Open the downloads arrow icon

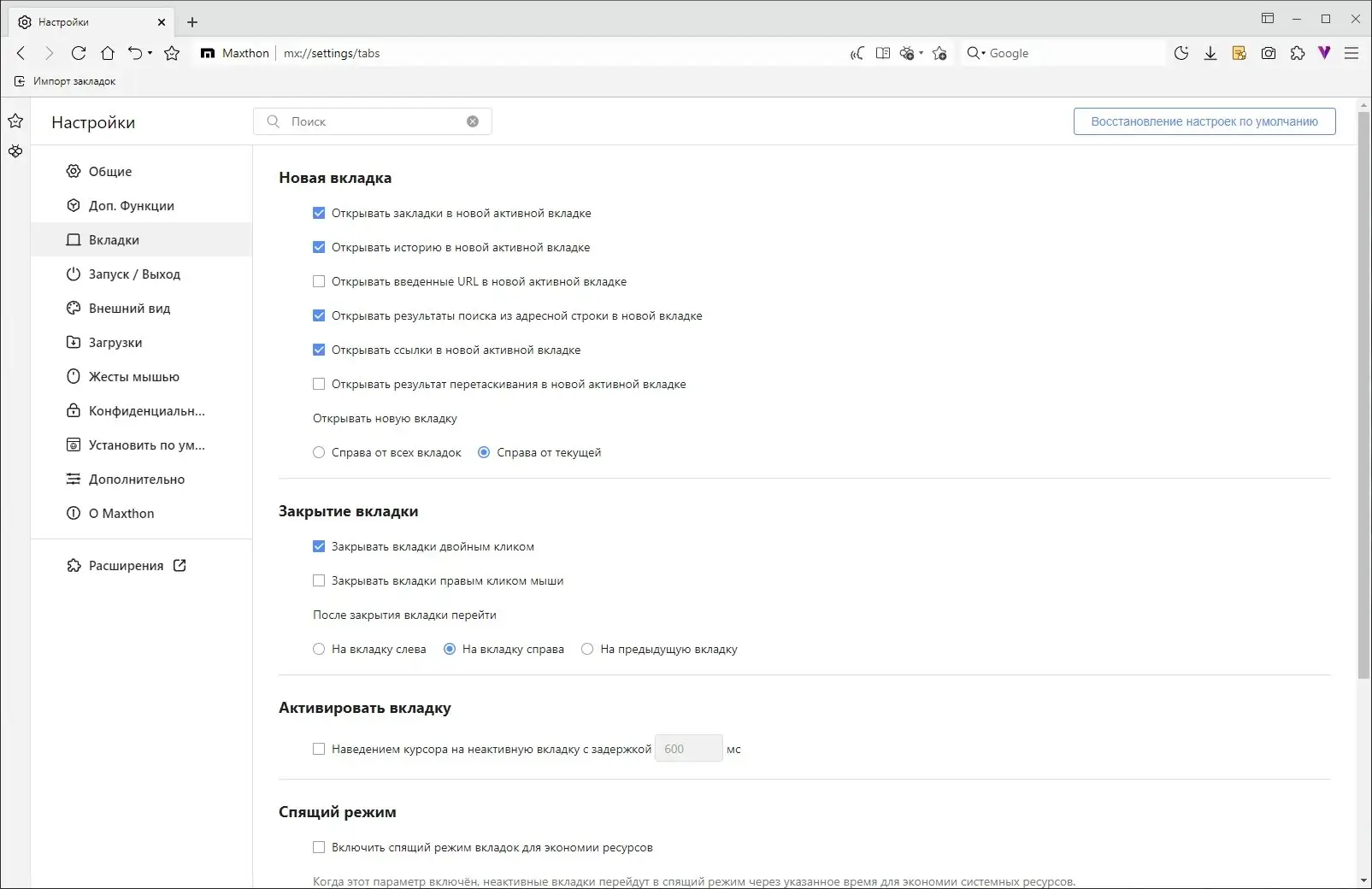1210,53
